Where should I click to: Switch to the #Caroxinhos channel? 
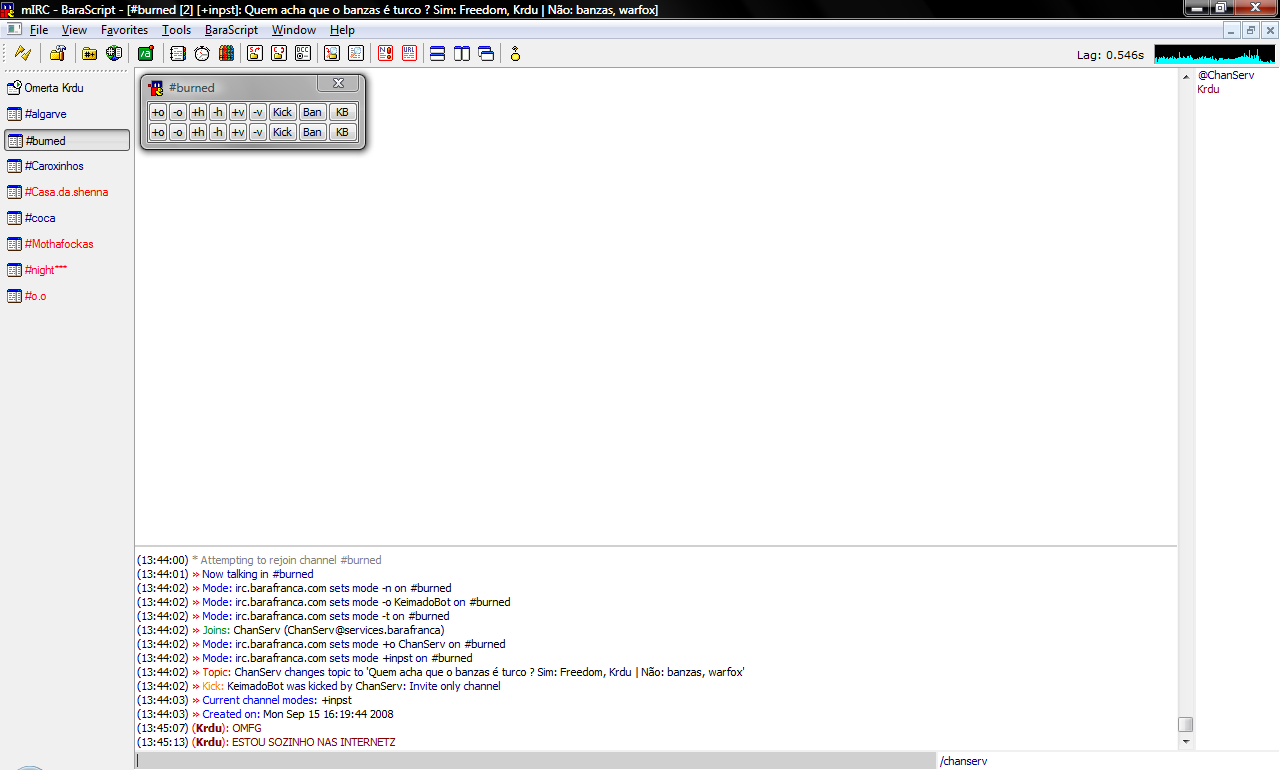(x=54, y=166)
